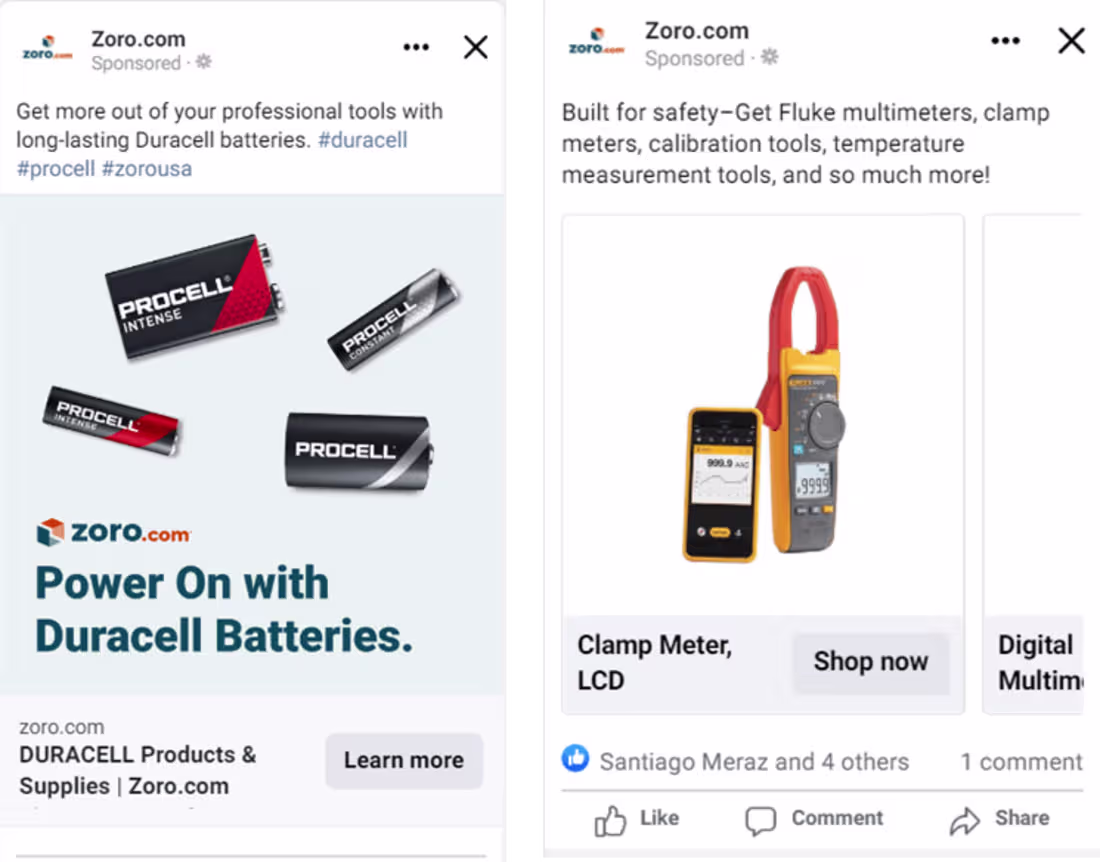The width and height of the screenshot is (1100, 862).
Task: Open the options menu on the Fluke ad
Action: 1006,41
